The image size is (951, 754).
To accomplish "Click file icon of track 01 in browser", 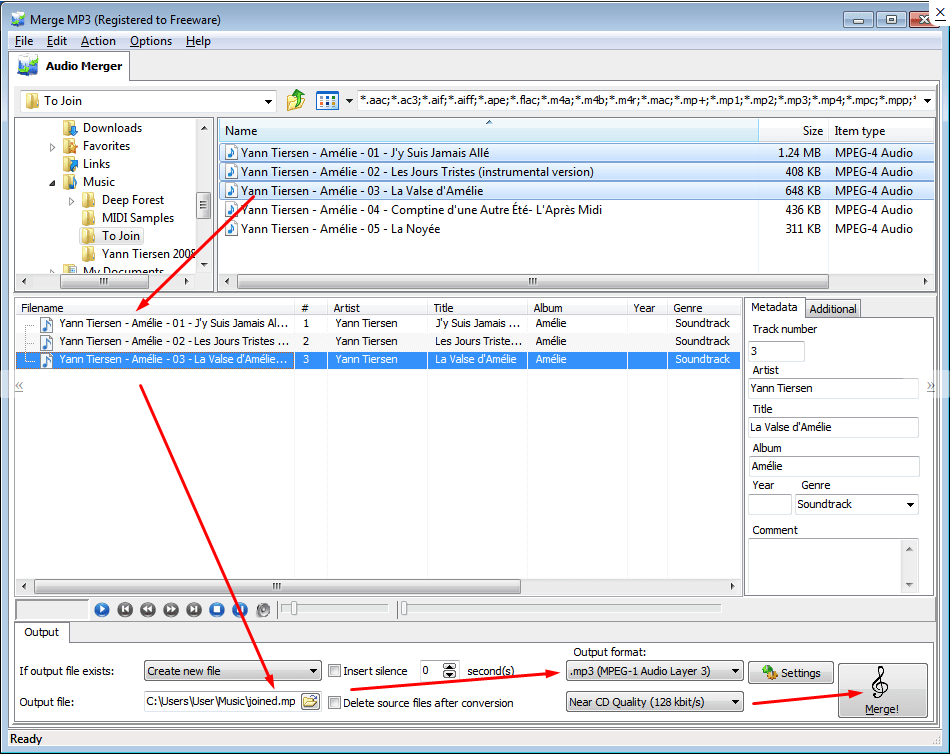I will pyautogui.click(x=231, y=152).
